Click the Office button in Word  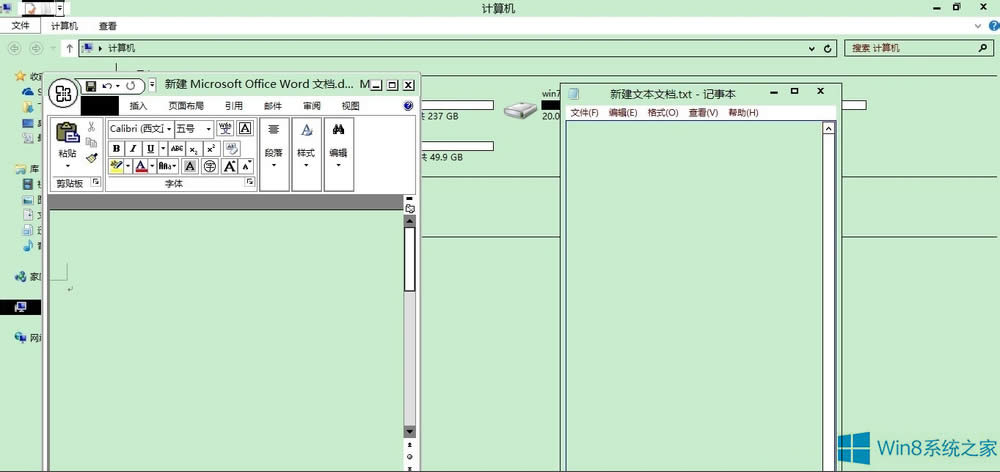(x=64, y=94)
